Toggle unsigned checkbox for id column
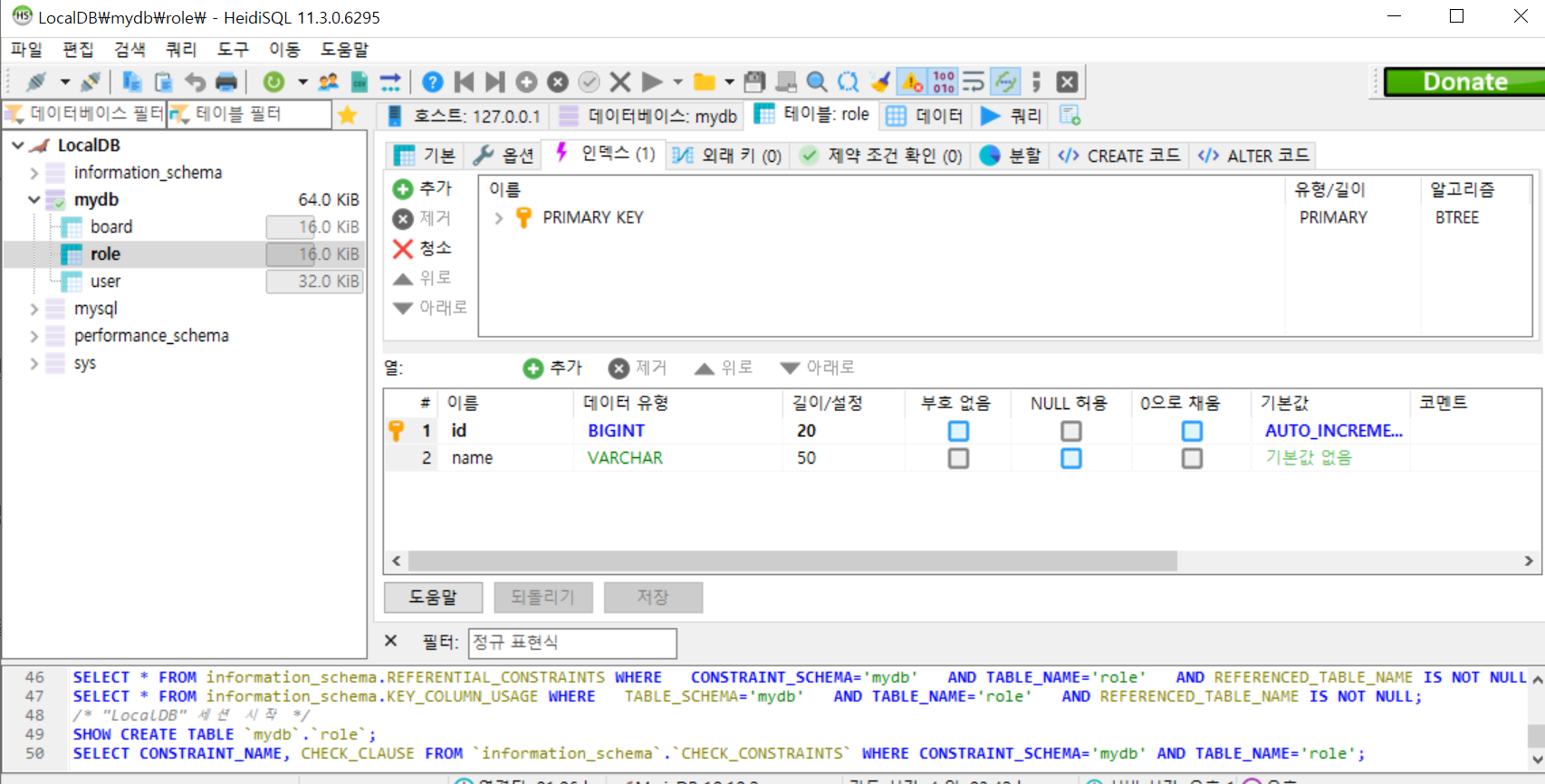The height and width of the screenshot is (784, 1545). coord(958,431)
